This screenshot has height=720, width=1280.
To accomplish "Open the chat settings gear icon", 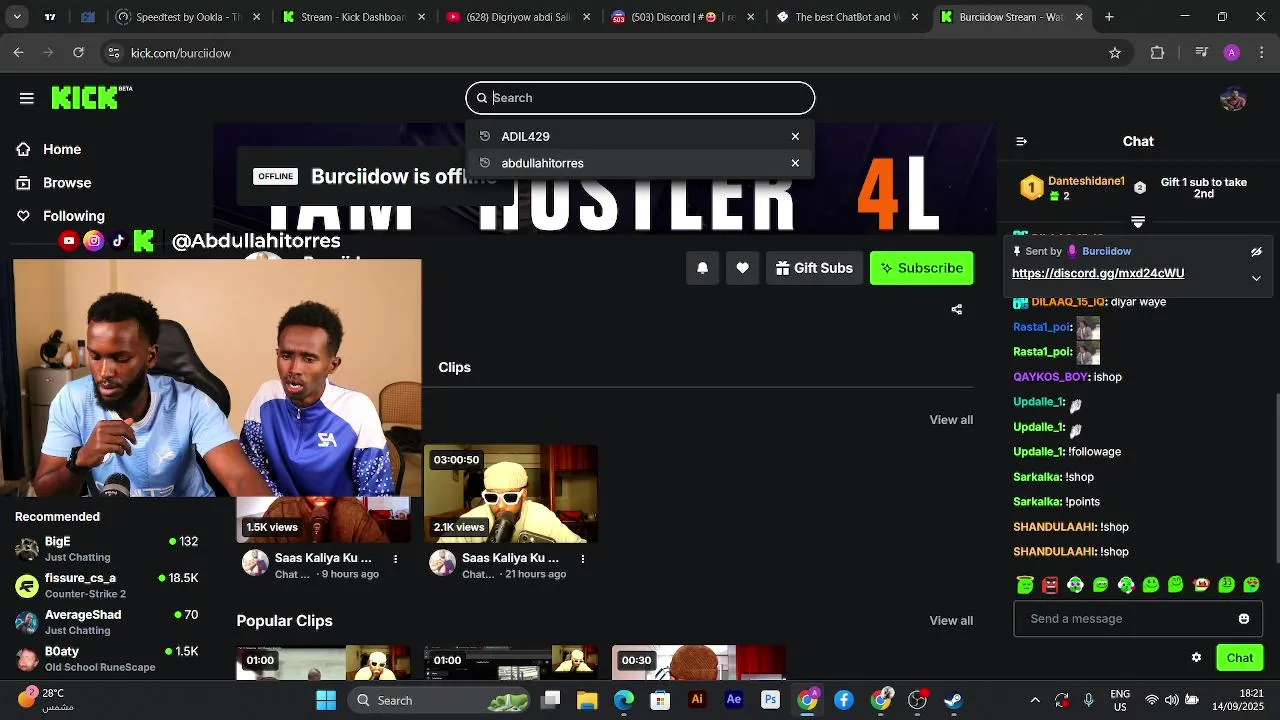I will coord(1196,657).
